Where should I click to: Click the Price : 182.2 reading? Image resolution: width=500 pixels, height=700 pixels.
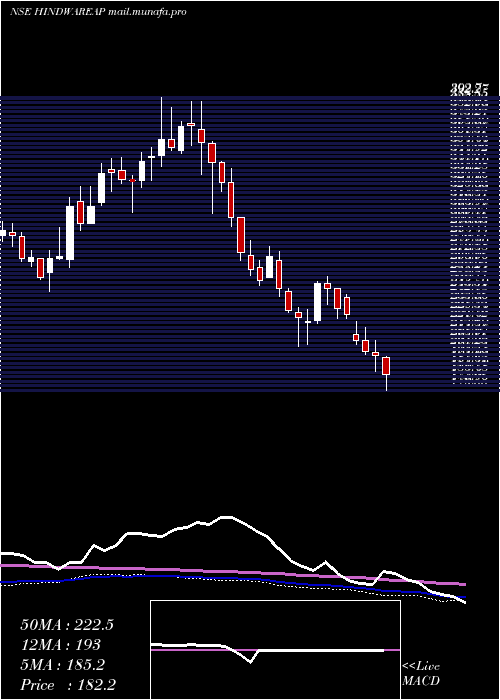point(69,685)
